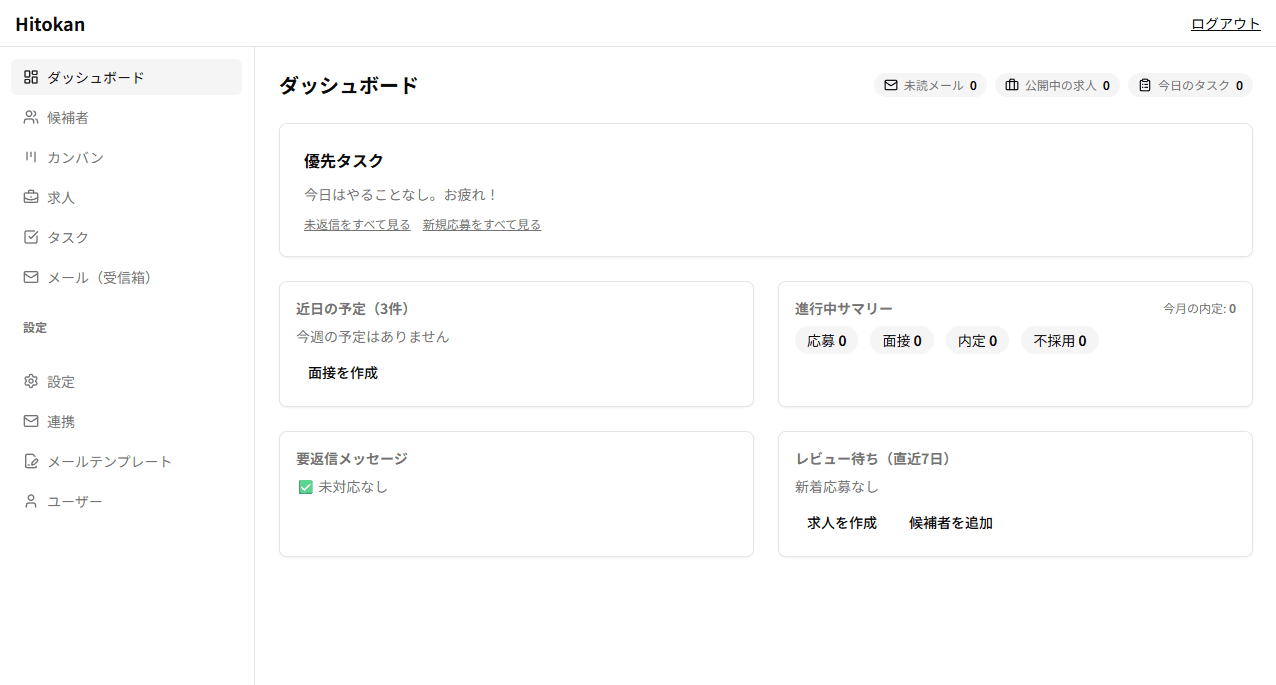Click the ユーザー person icon in sidebar

pos(33,501)
